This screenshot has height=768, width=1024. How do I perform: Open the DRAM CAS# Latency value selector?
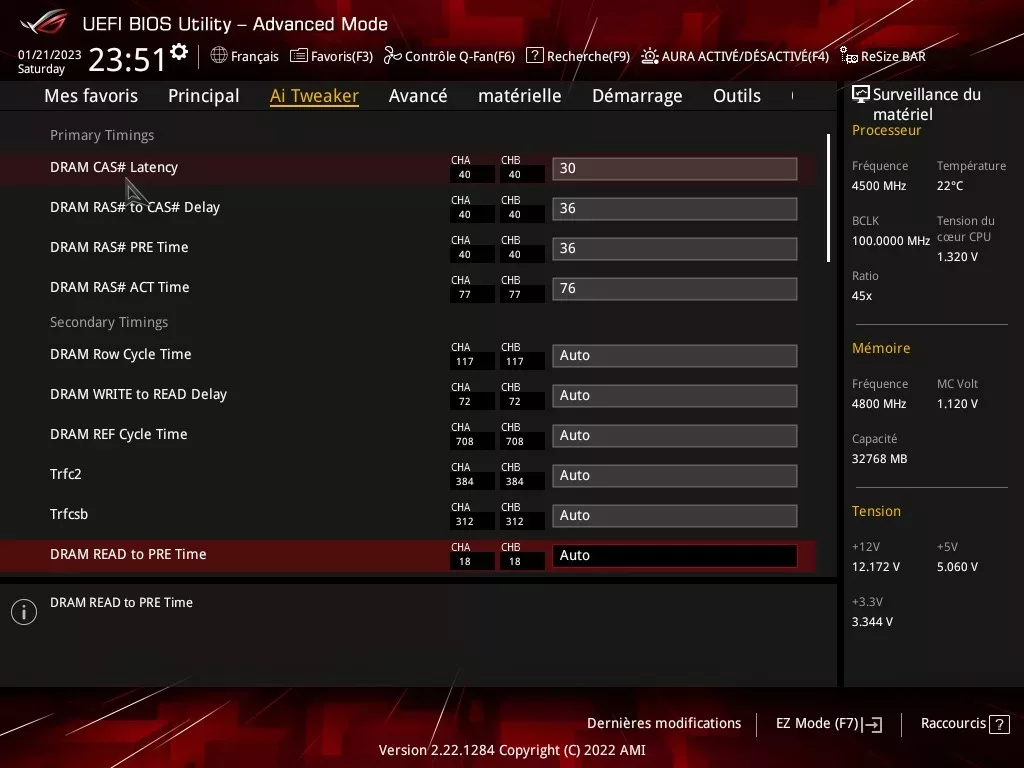pyautogui.click(x=674, y=168)
